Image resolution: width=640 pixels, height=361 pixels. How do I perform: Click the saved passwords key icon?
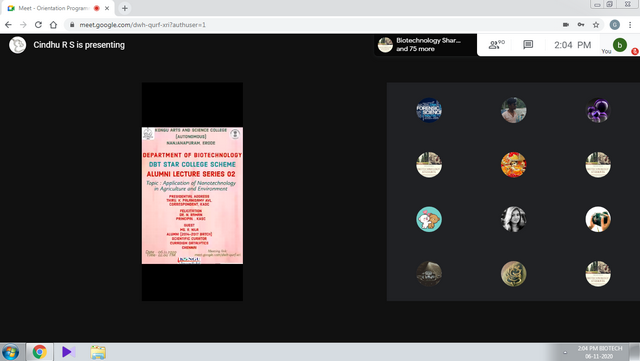tap(581, 25)
